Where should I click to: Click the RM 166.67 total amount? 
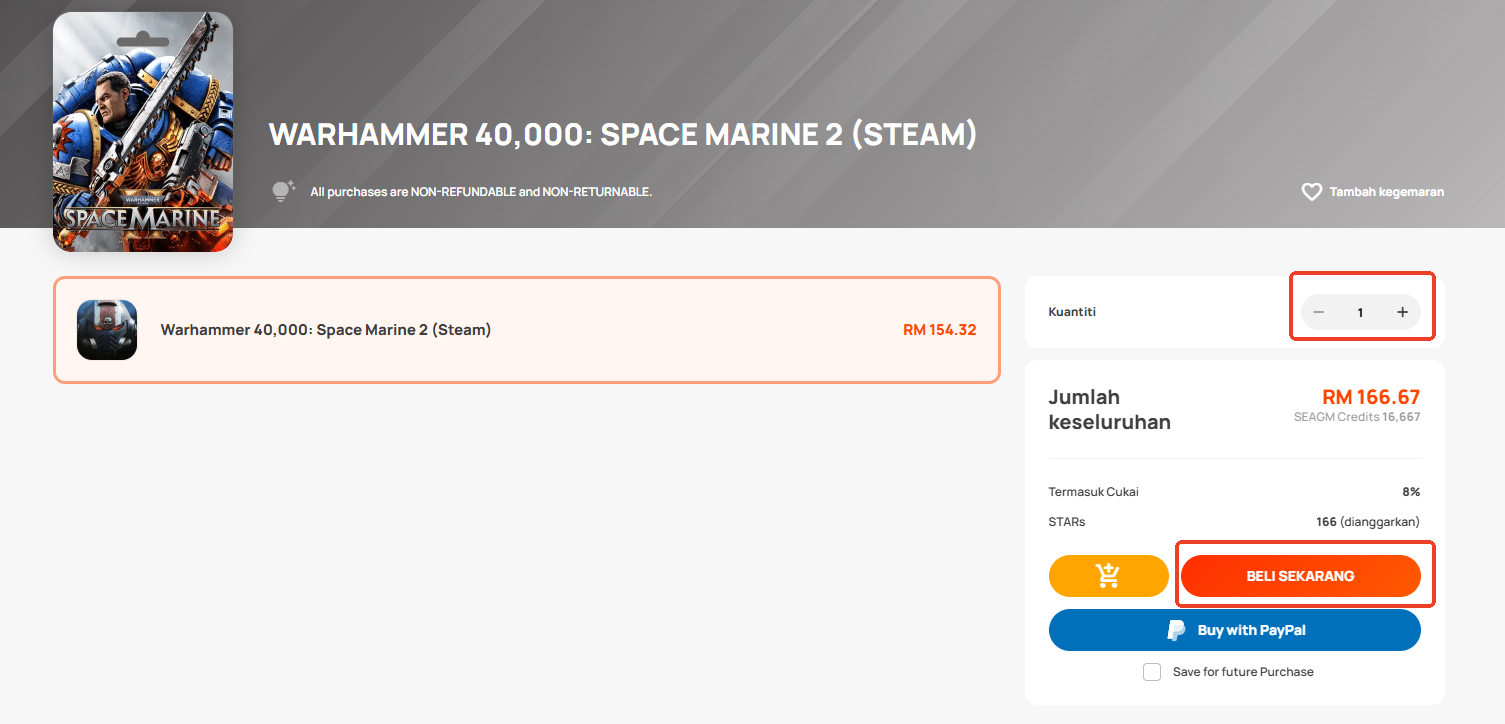(x=1371, y=397)
